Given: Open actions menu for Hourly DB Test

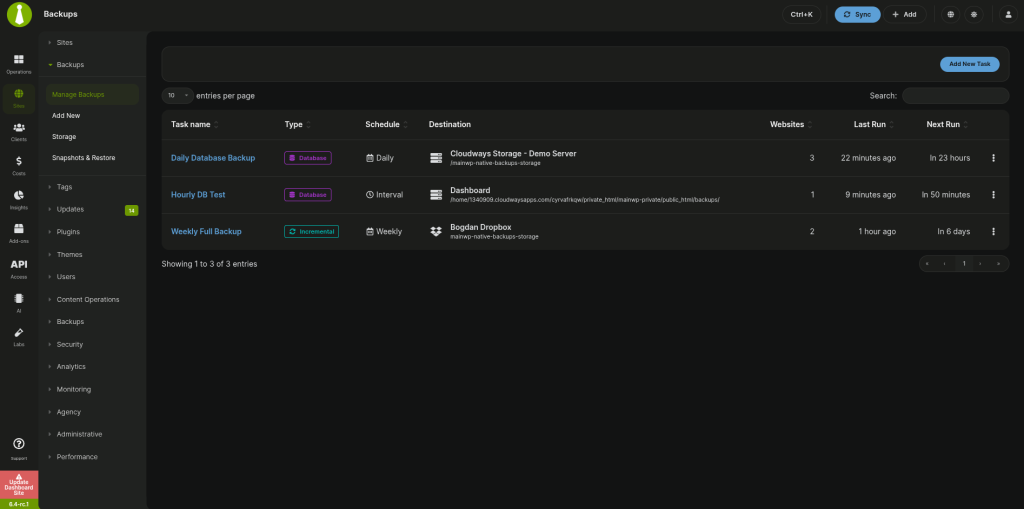Looking at the screenshot, I should point(993,195).
